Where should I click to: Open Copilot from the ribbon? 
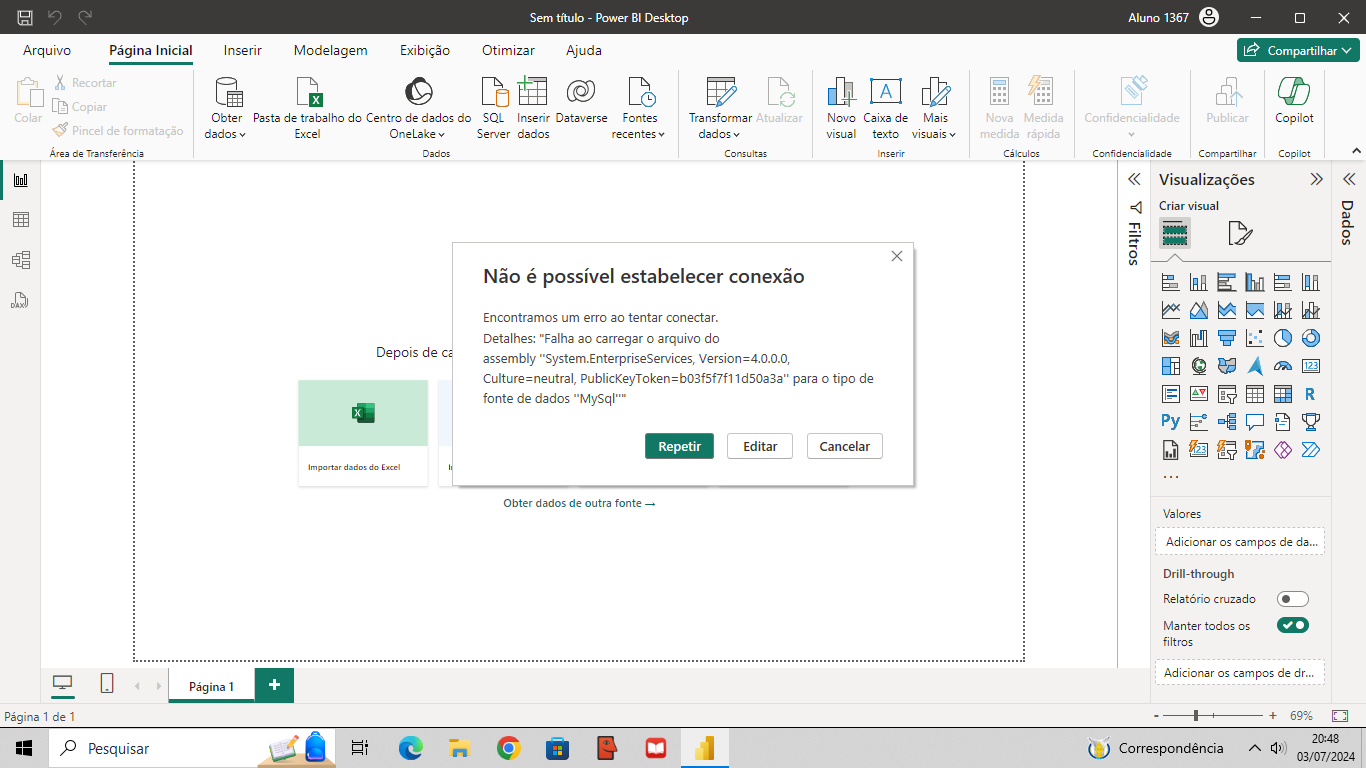(x=1294, y=100)
